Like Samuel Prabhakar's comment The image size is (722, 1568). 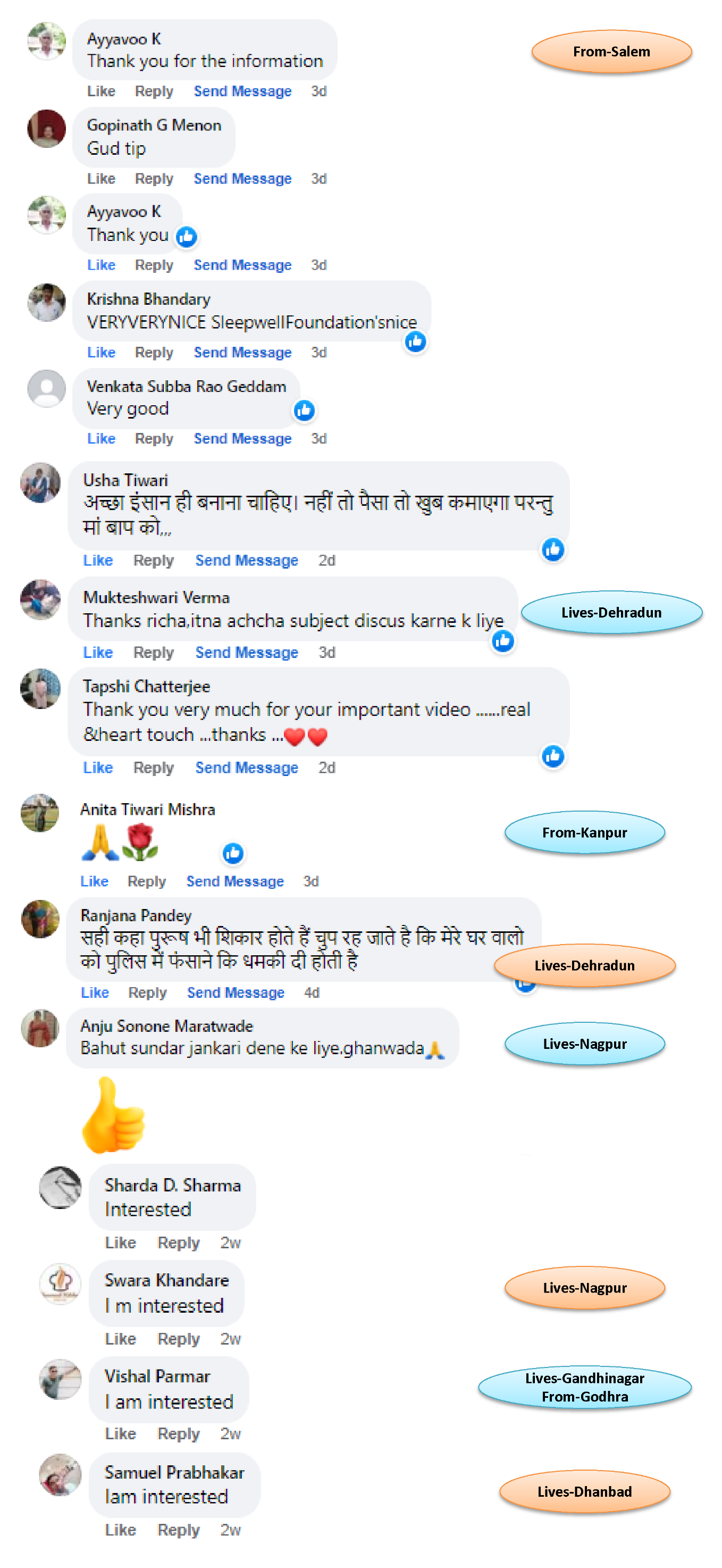click(121, 1529)
